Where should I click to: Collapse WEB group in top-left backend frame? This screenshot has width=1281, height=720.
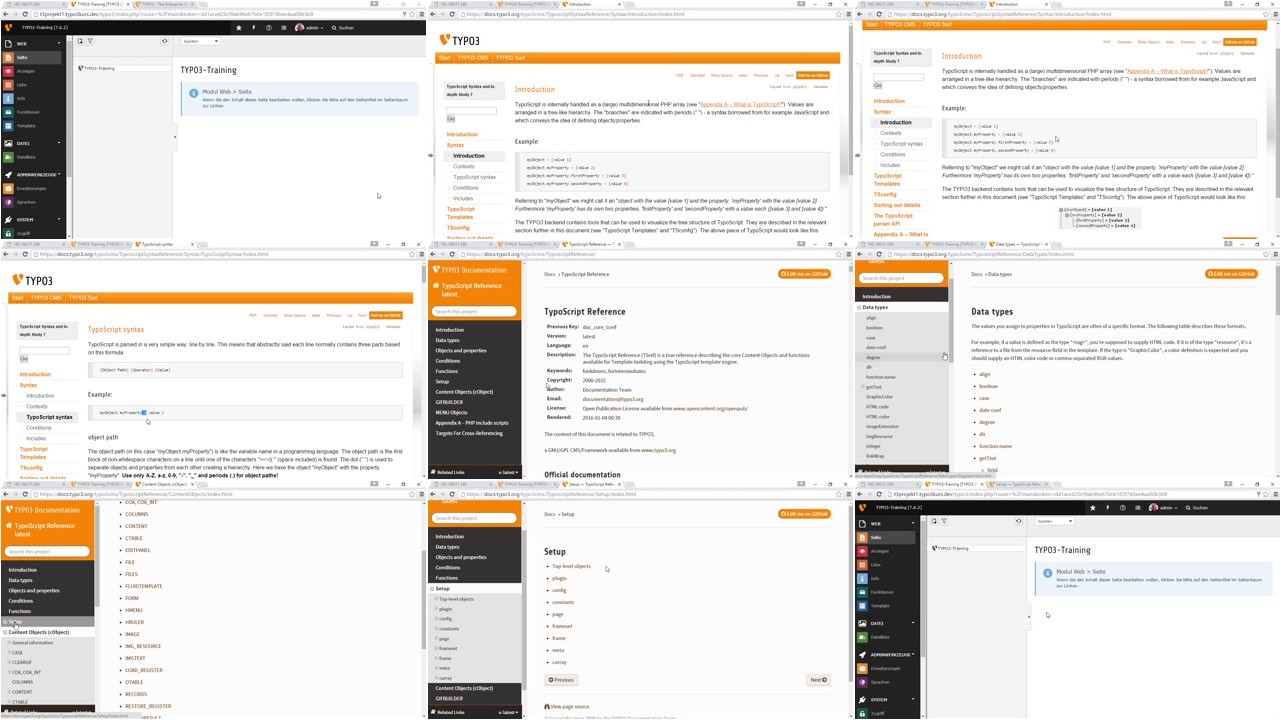[x=31, y=44]
